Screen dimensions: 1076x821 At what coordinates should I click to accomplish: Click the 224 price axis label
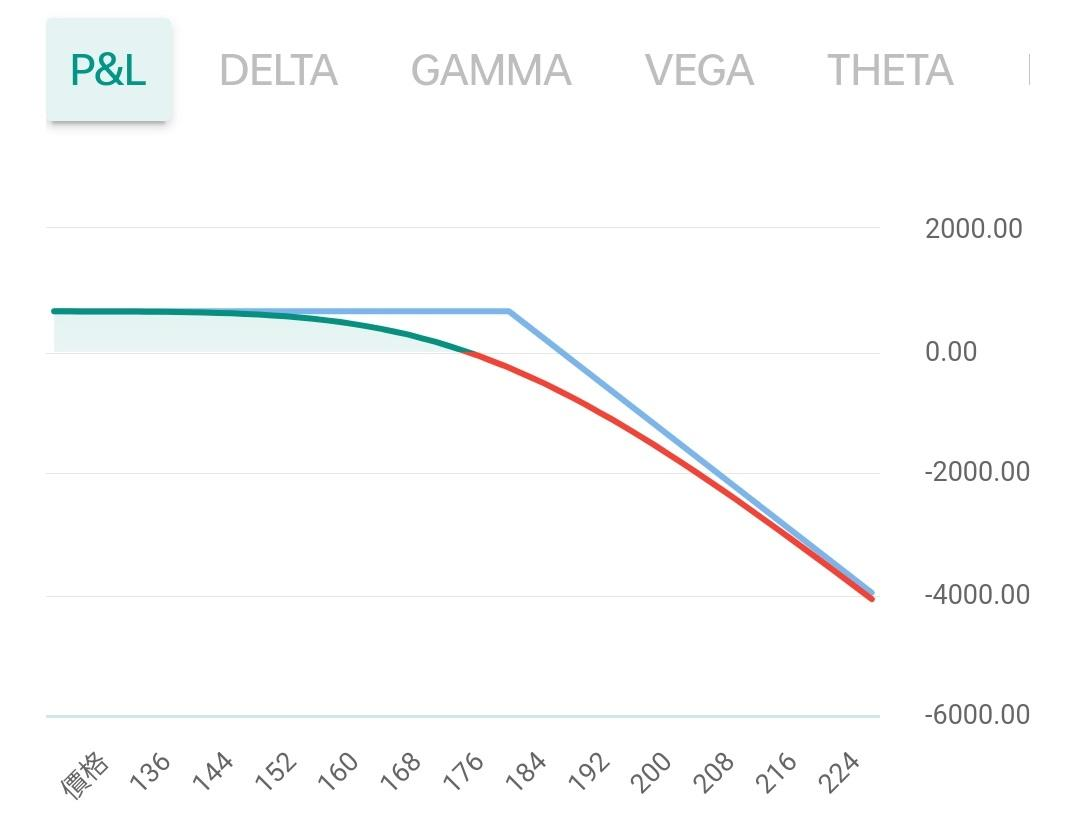tap(839, 772)
